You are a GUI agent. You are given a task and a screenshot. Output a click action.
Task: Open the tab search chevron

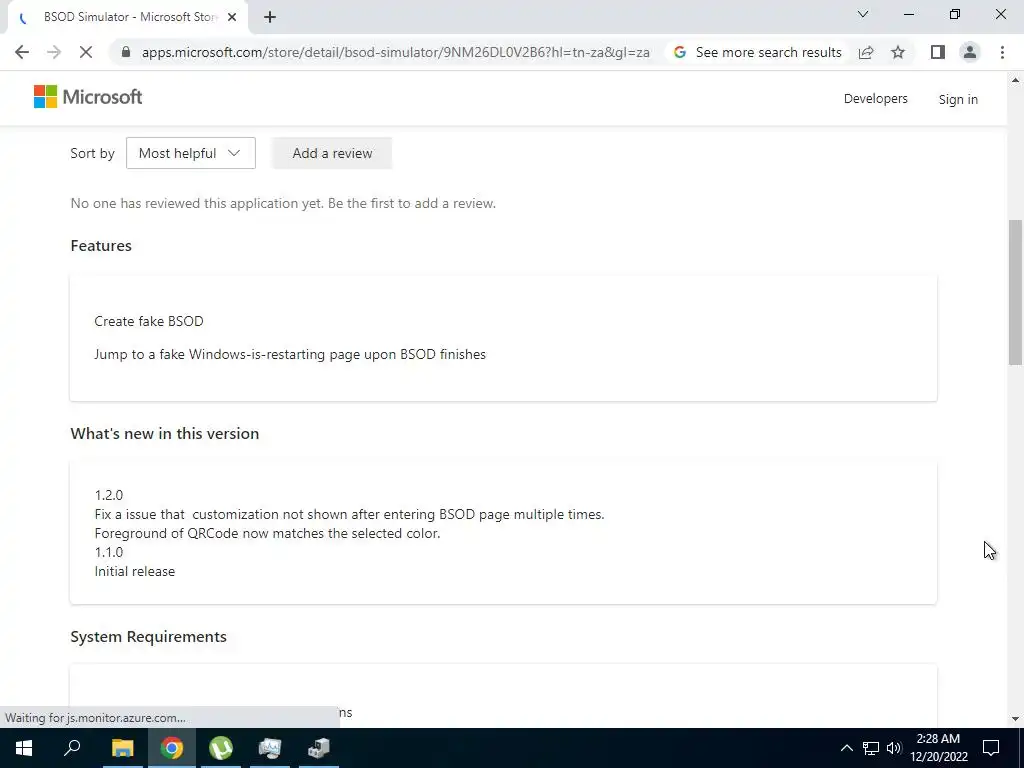click(x=863, y=14)
